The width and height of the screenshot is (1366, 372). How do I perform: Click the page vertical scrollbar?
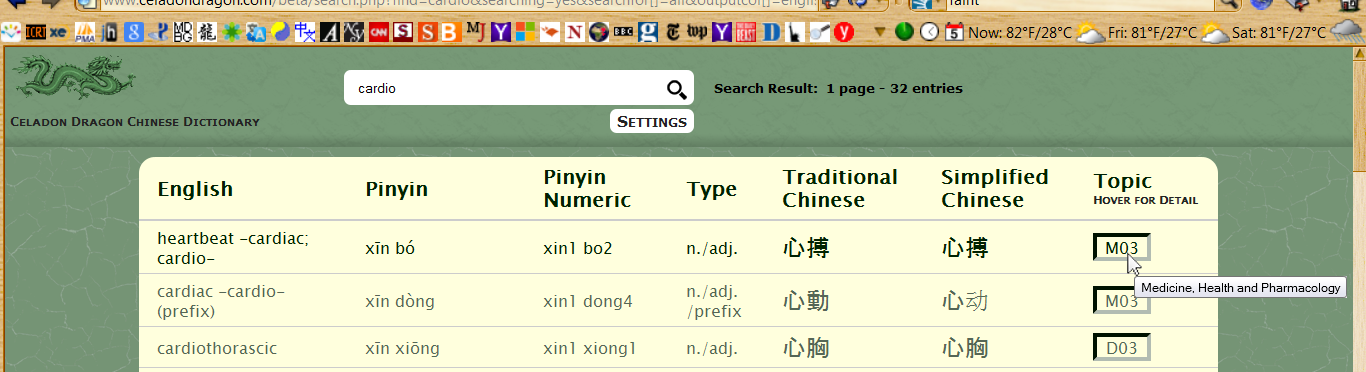click(1359, 210)
